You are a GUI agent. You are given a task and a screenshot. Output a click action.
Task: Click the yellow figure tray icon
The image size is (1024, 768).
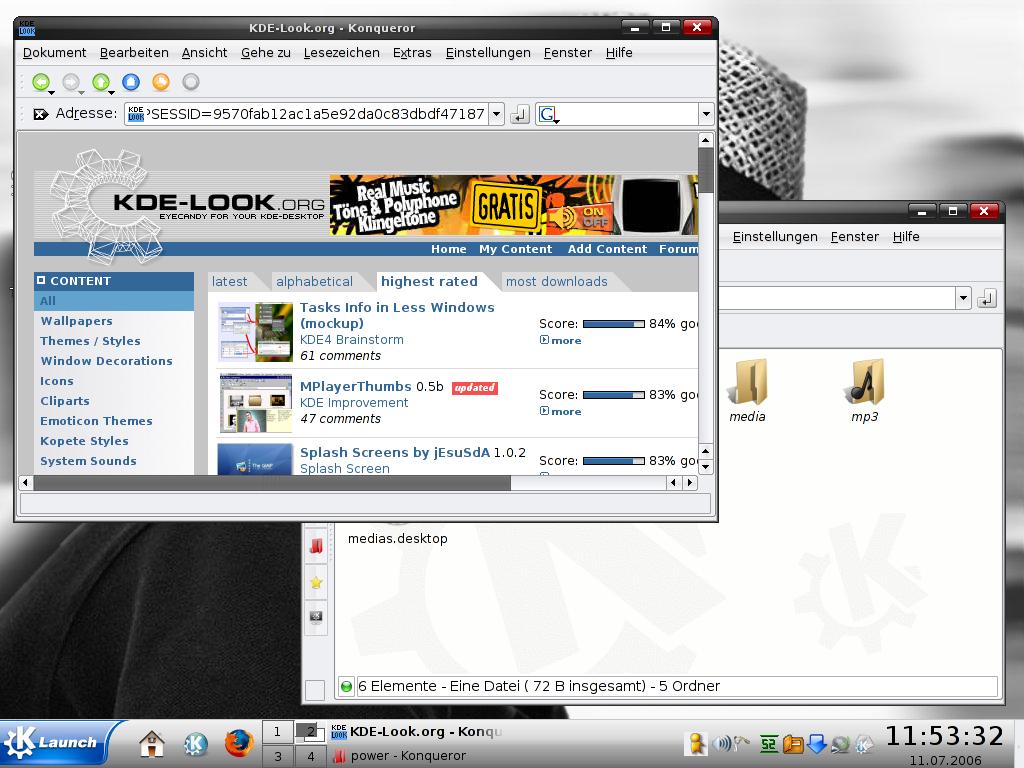tap(696, 744)
